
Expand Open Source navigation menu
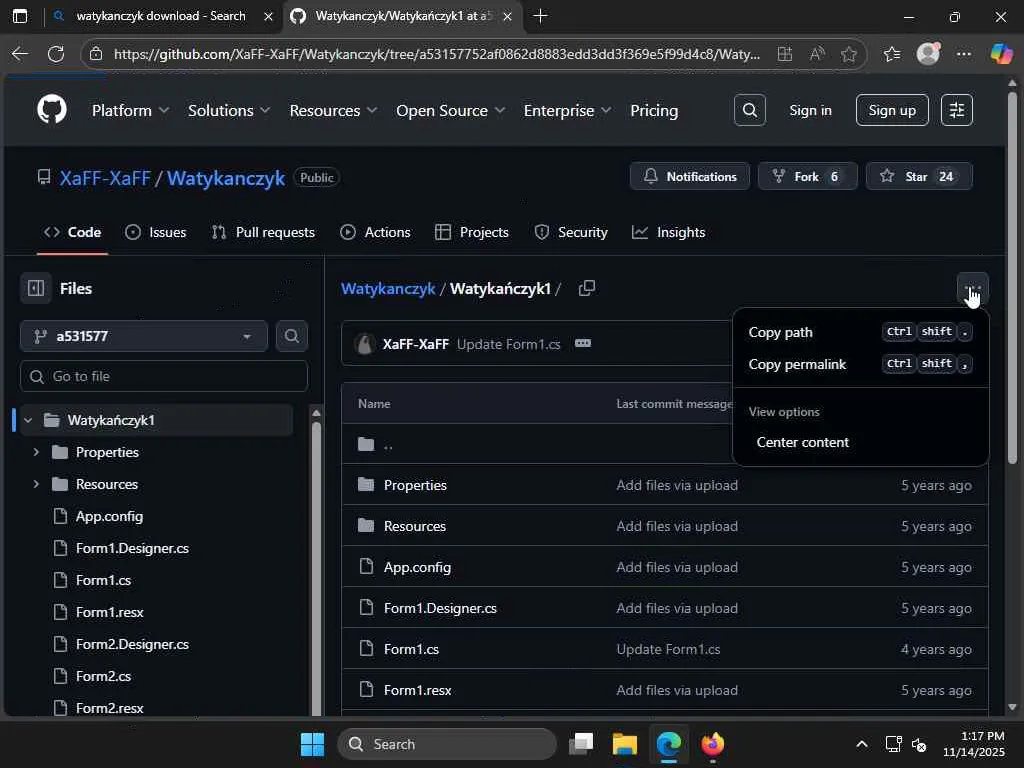click(x=451, y=110)
